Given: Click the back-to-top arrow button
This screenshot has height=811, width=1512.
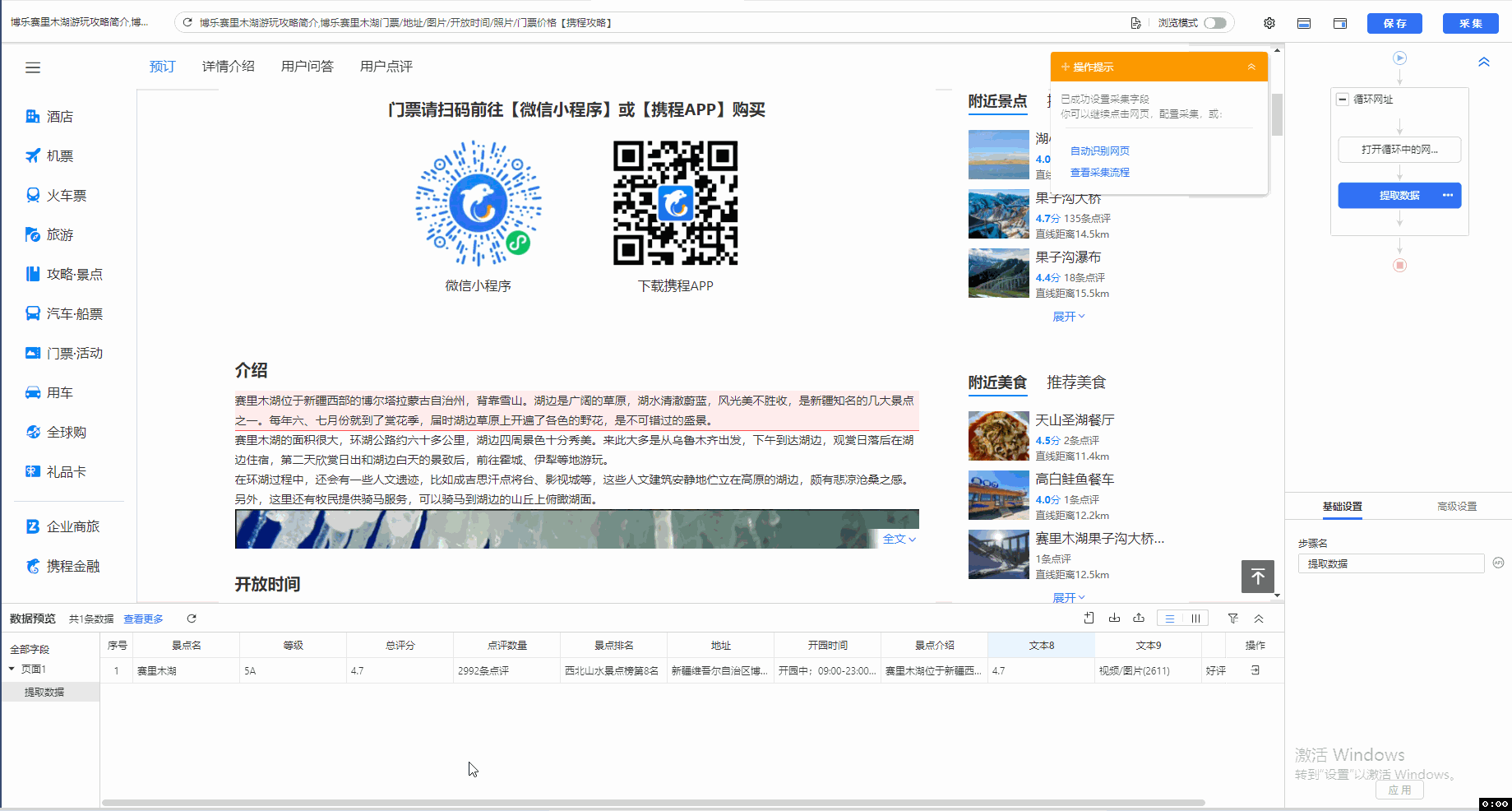Looking at the screenshot, I should point(1258,577).
